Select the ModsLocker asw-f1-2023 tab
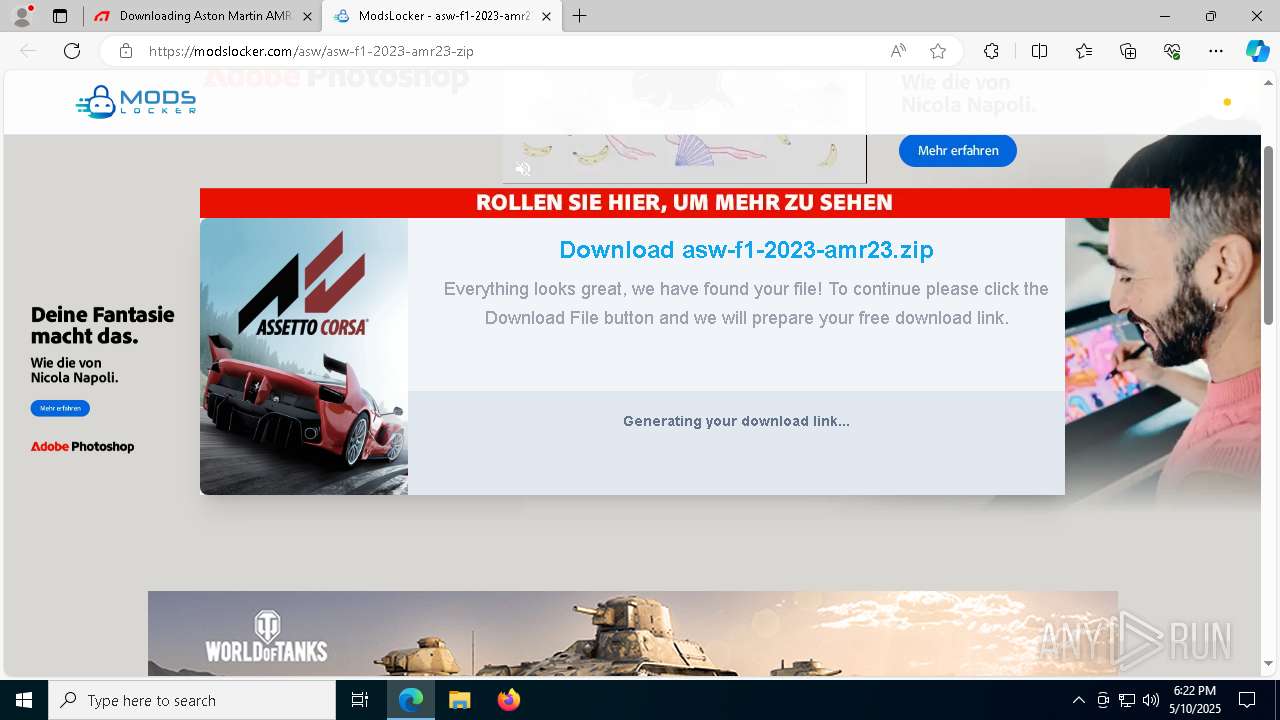 pyautogui.click(x=440, y=16)
